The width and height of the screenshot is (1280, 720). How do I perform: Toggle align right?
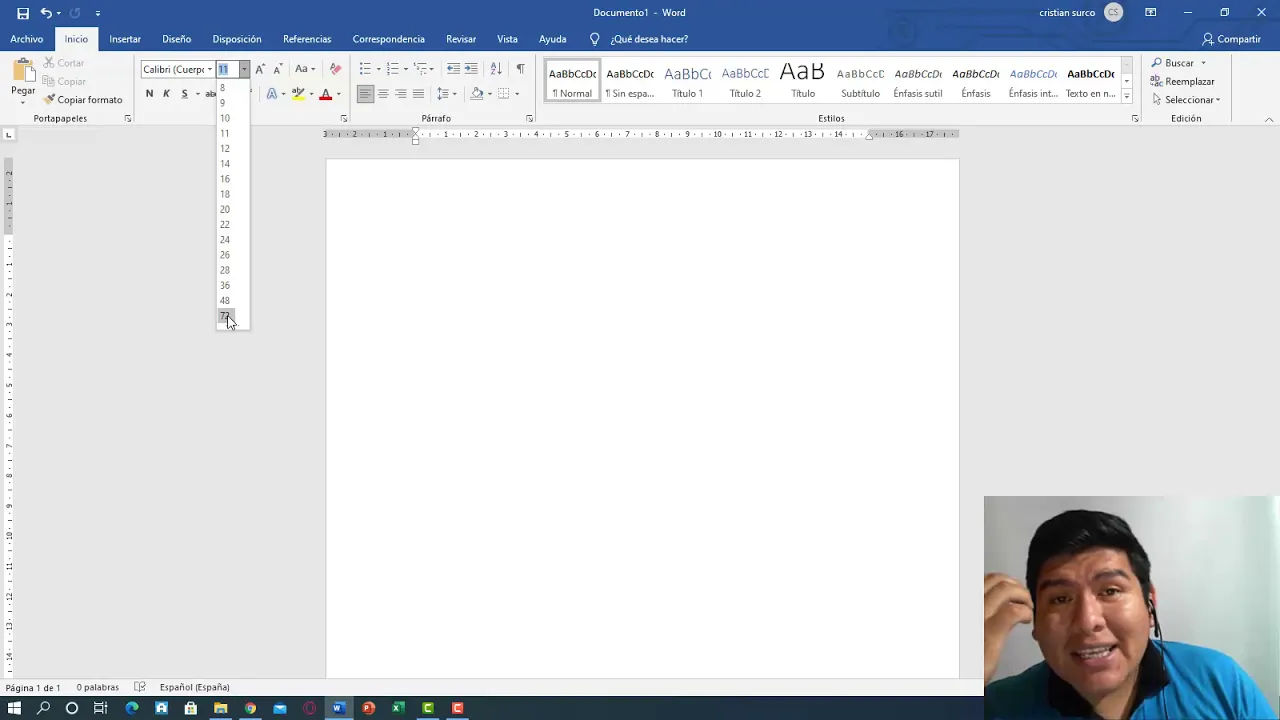400,94
